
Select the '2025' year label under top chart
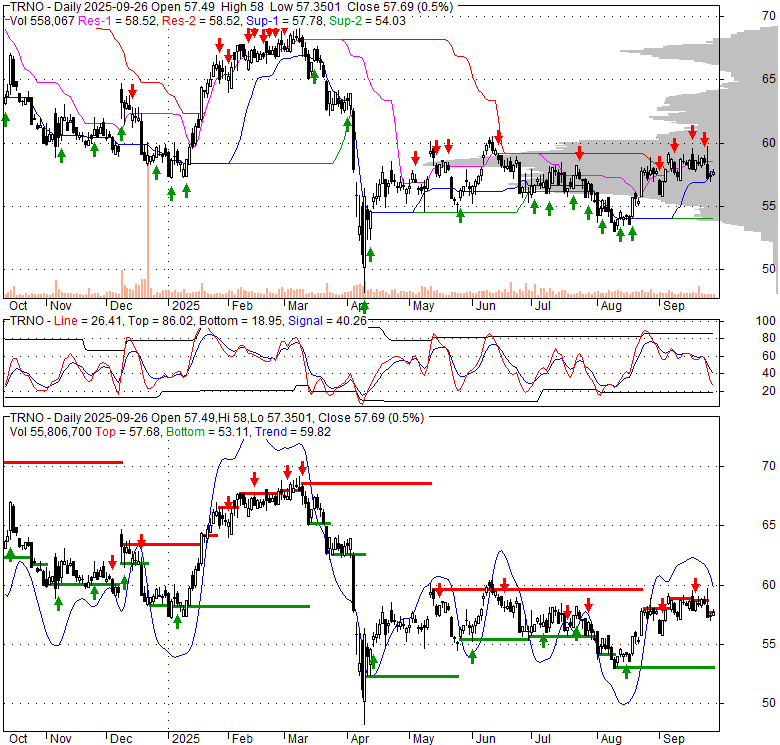point(186,306)
